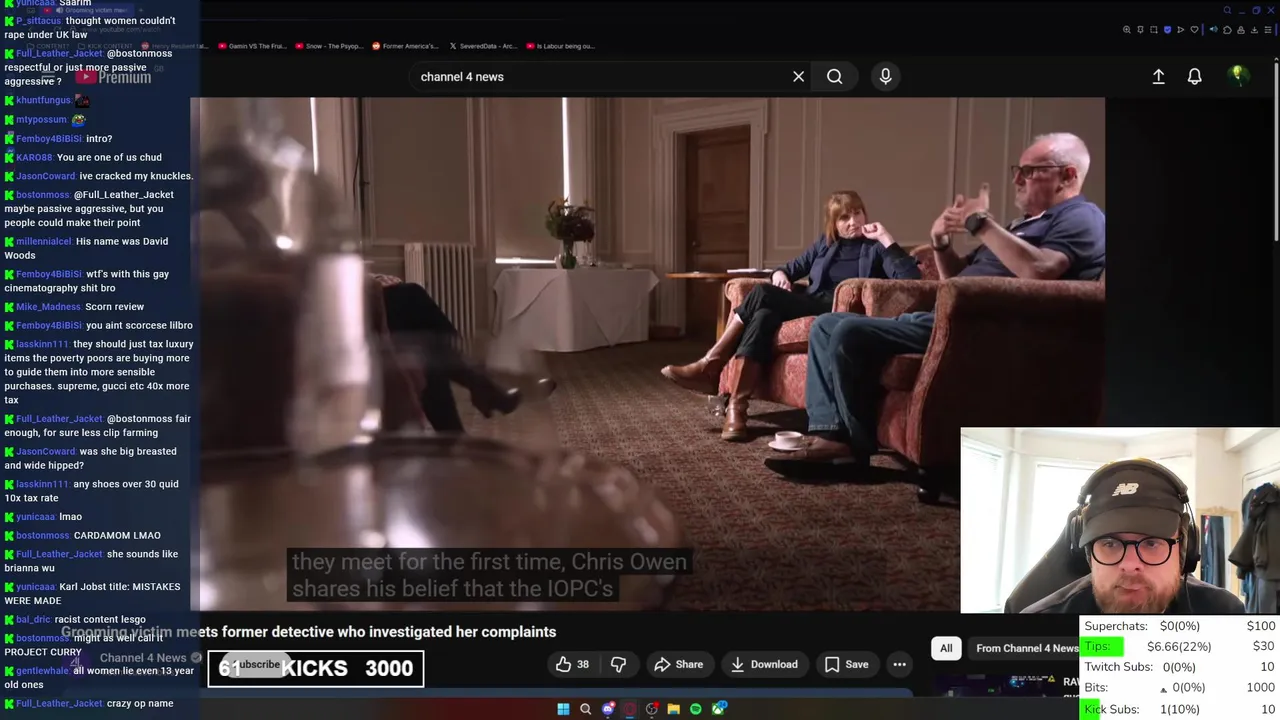This screenshot has width=1280, height=720.
Task: Open File Explorer from the taskbar
Action: (x=674, y=709)
